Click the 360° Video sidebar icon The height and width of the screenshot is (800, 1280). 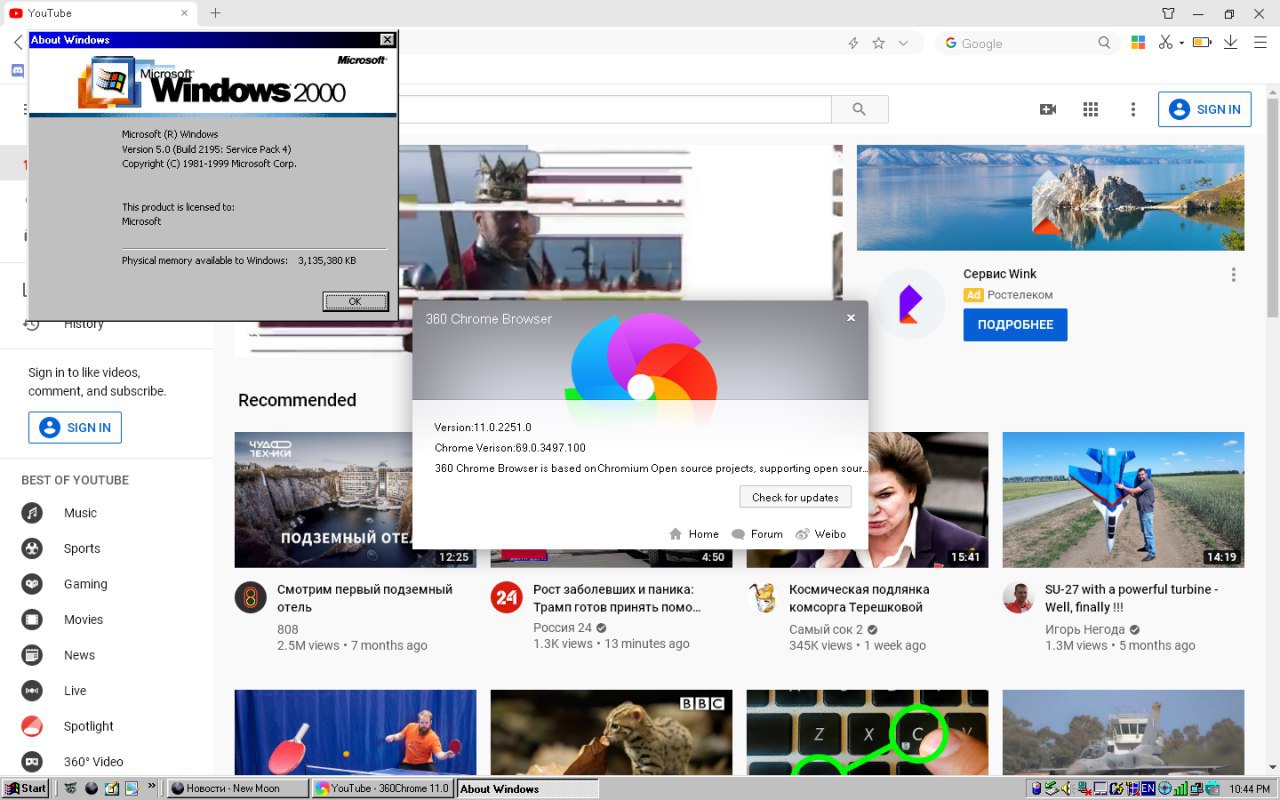[x=32, y=762]
